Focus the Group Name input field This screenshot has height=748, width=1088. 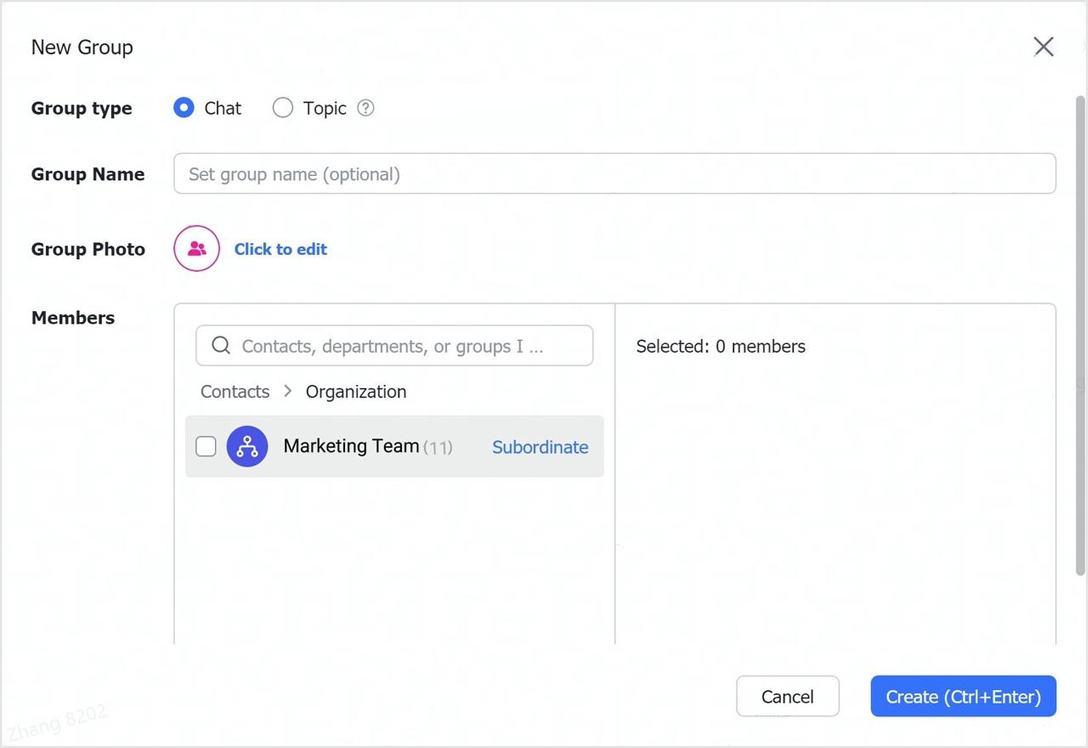614,174
